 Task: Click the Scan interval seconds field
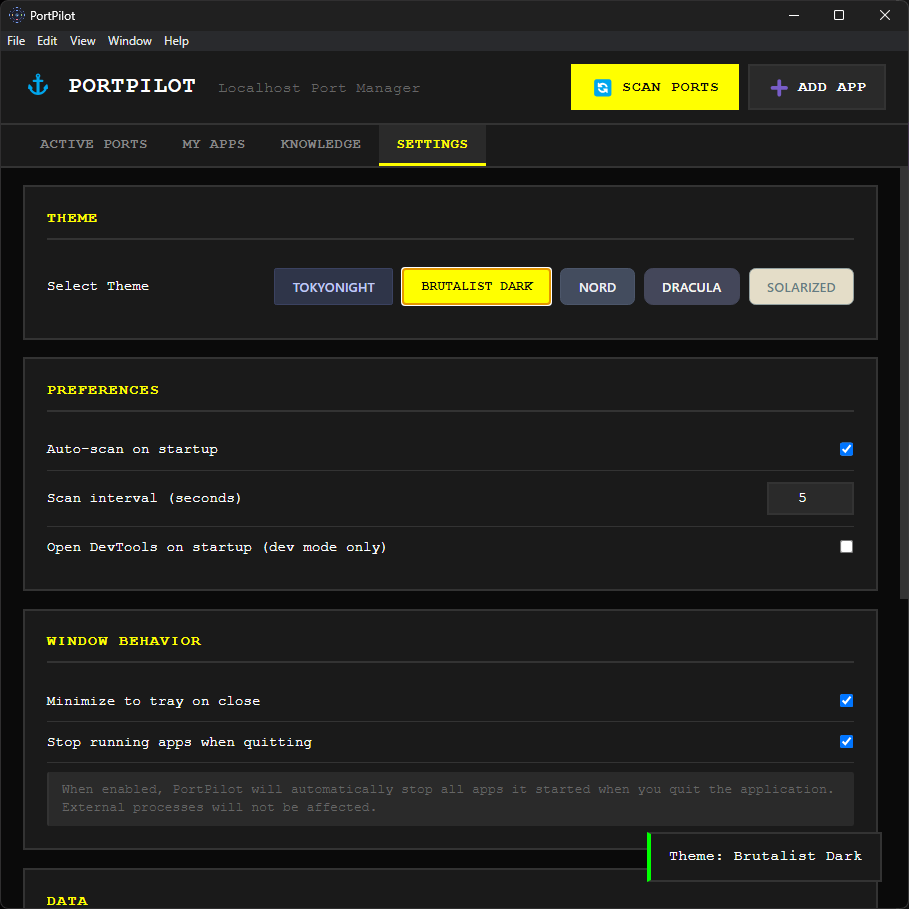pyautogui.click(x=809, y=498)
